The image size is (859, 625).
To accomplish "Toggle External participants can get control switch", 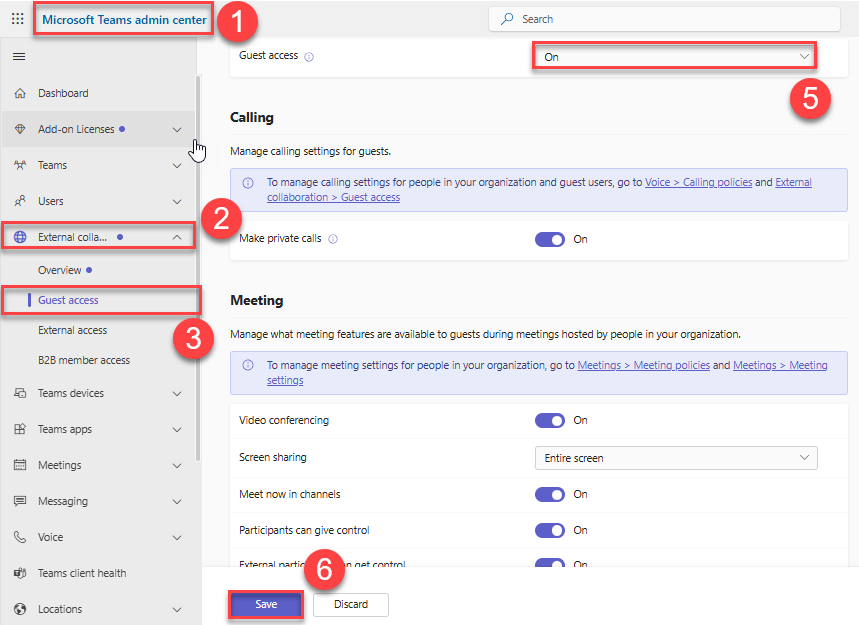I will 549,563.
